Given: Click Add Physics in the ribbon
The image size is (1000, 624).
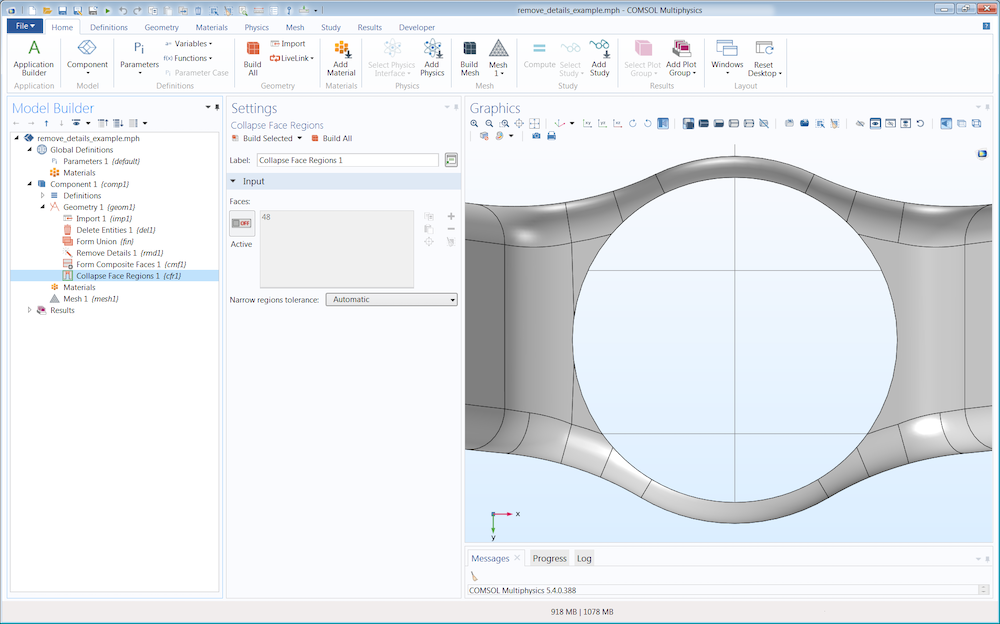Looking at the screenshot, I should point(432,57).
